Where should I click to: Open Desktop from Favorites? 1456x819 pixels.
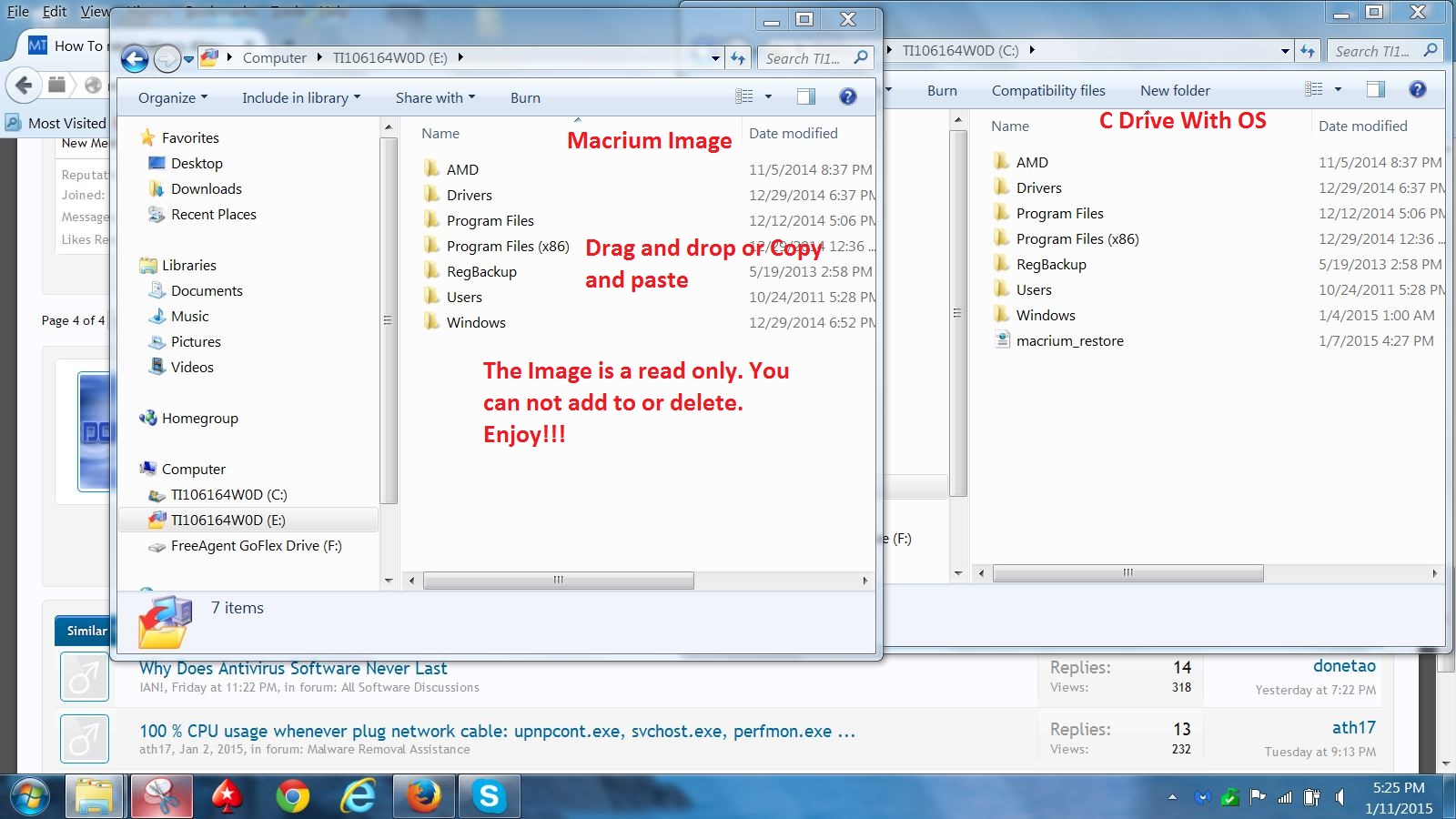click(x=197, y=163)
